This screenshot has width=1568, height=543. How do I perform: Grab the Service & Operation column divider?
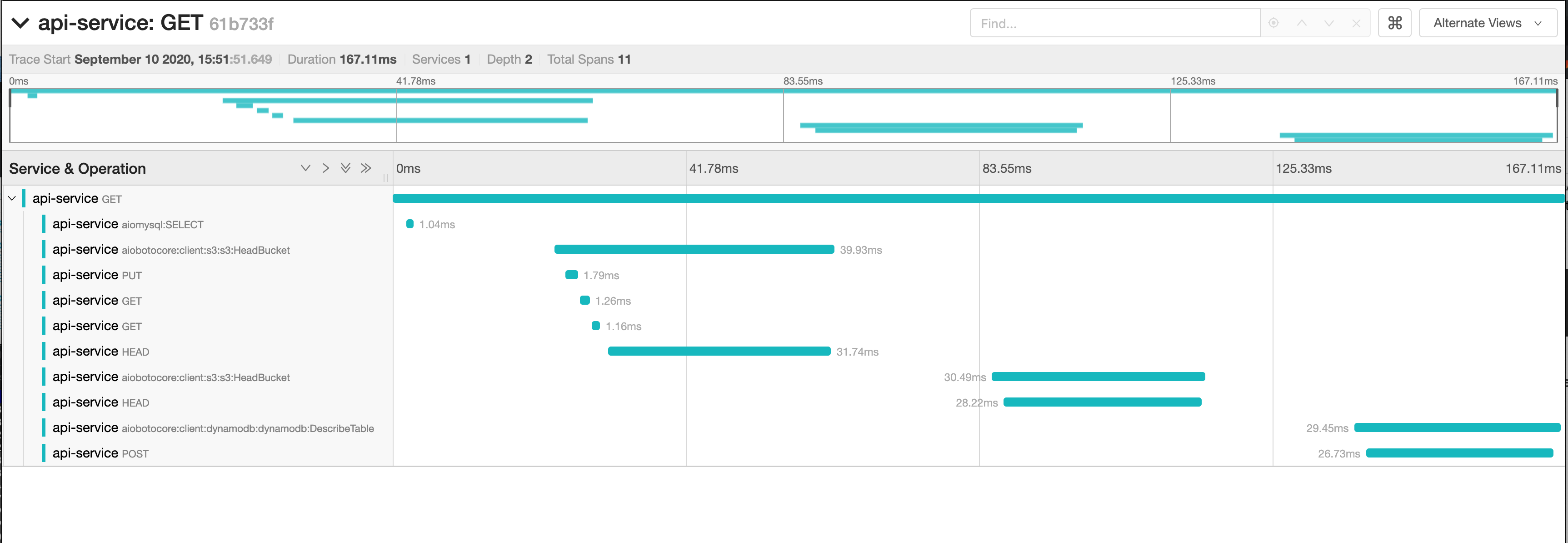point(386,177)
